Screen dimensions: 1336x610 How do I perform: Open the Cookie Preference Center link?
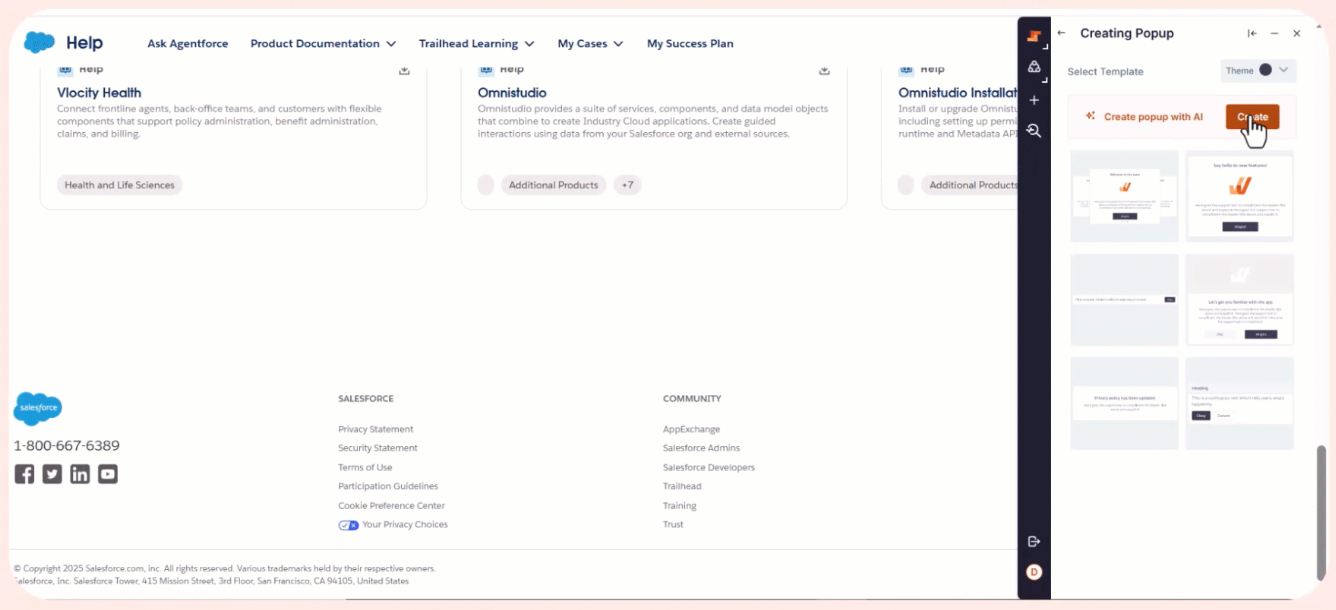[391, 505]
